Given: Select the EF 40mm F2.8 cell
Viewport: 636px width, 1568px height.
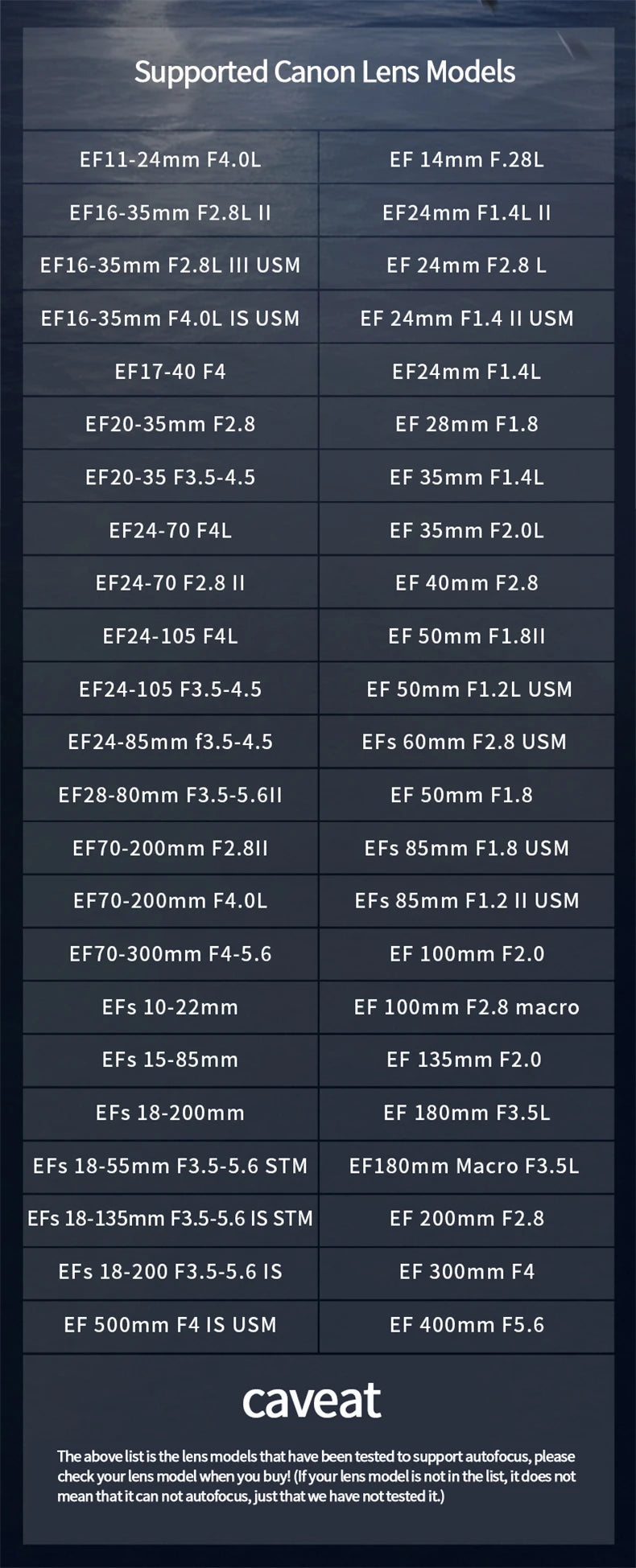Looking at the screenshot, I should 467,582.
